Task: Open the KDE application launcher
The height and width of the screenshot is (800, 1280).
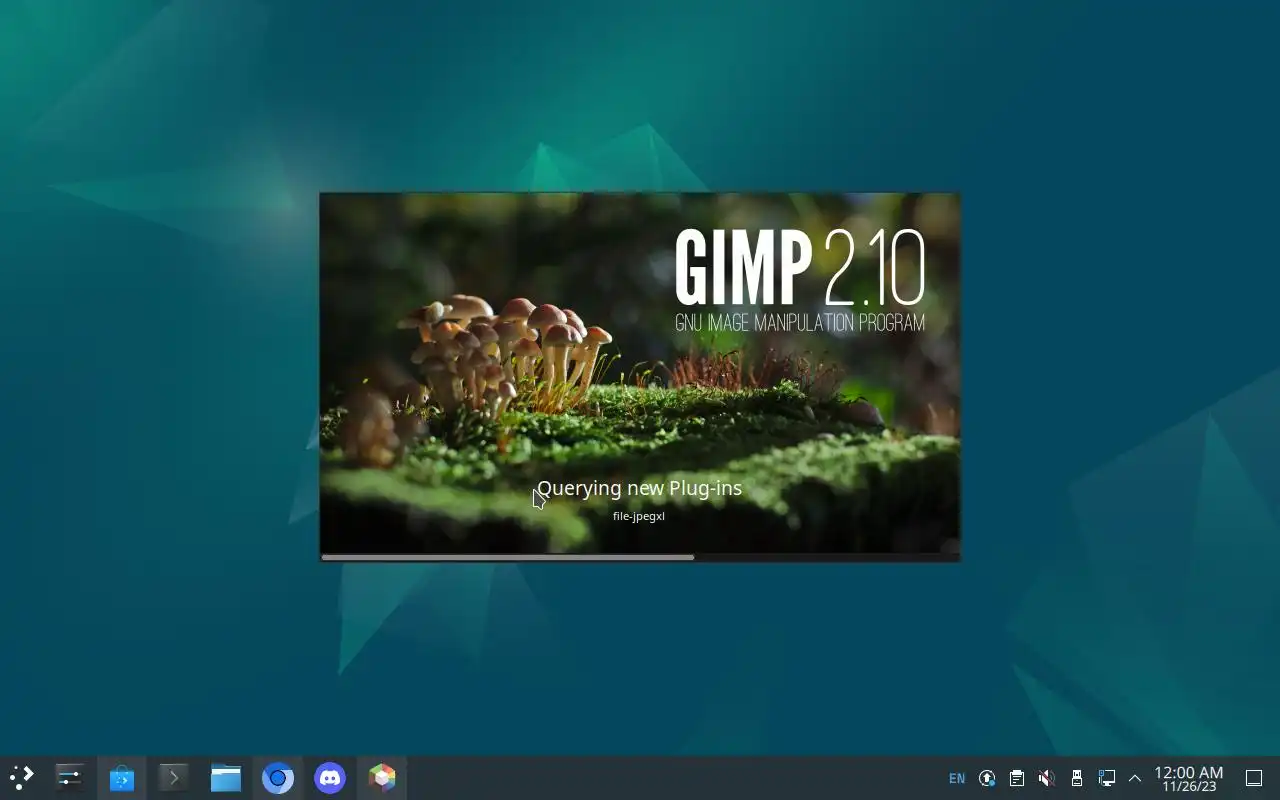Action: click(22, 777)
